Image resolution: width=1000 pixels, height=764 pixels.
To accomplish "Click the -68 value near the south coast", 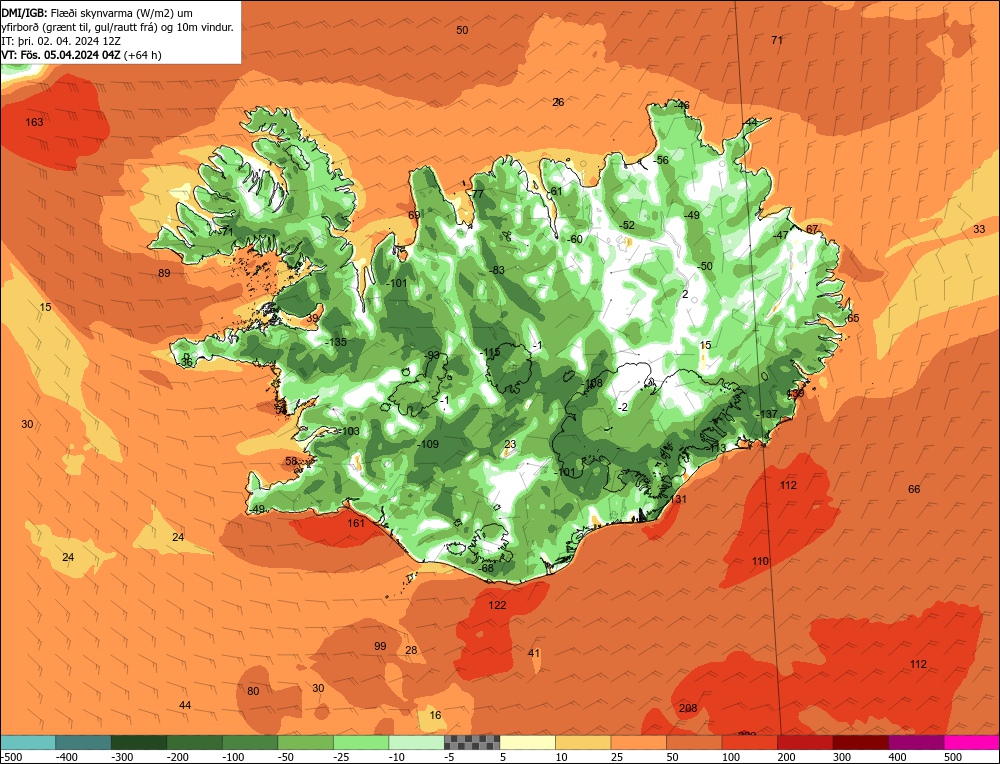I will point(486,568).
